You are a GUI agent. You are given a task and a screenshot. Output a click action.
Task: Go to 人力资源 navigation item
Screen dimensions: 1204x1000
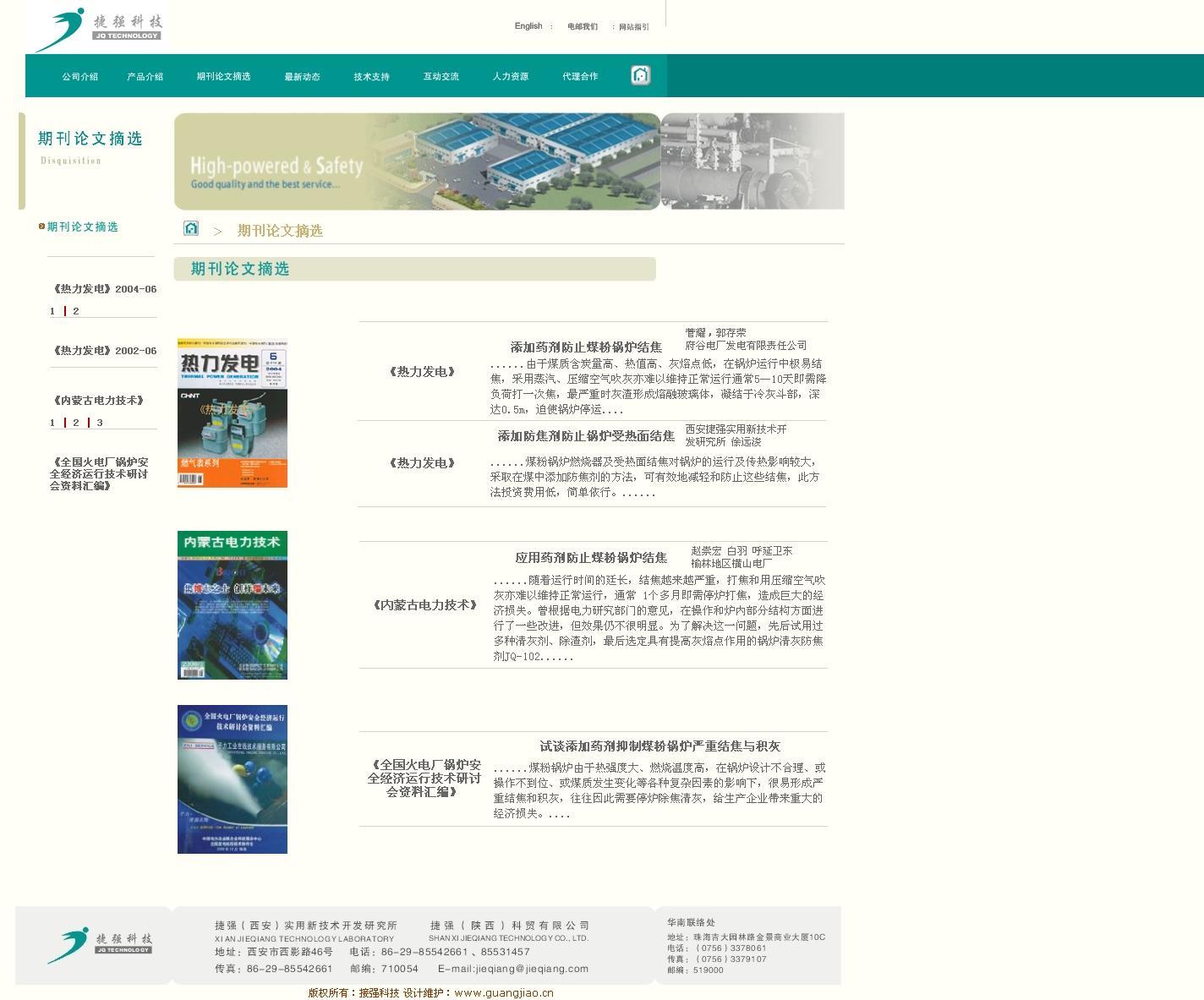[510, 77]
